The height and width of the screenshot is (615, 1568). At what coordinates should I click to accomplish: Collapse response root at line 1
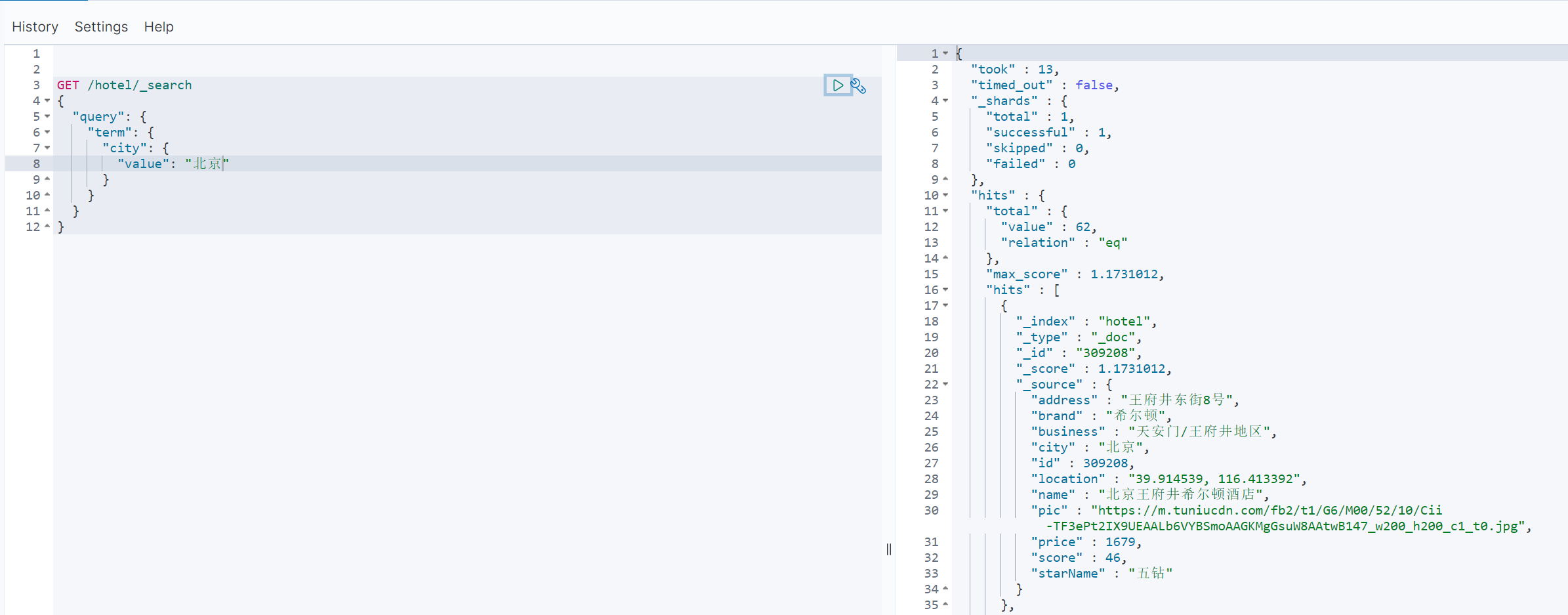(945, 53)
